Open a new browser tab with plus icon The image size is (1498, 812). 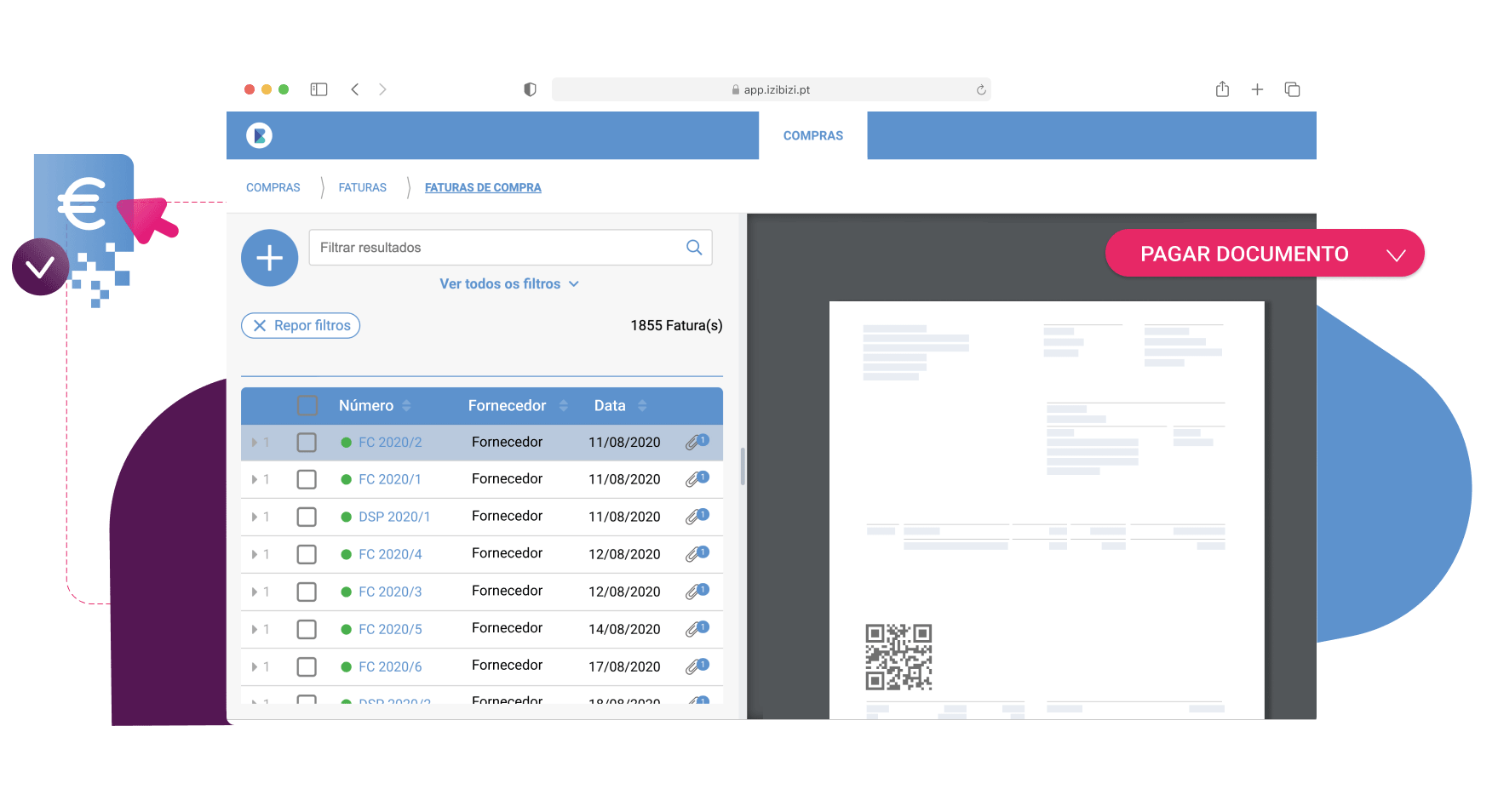(x=1257, y=89)
